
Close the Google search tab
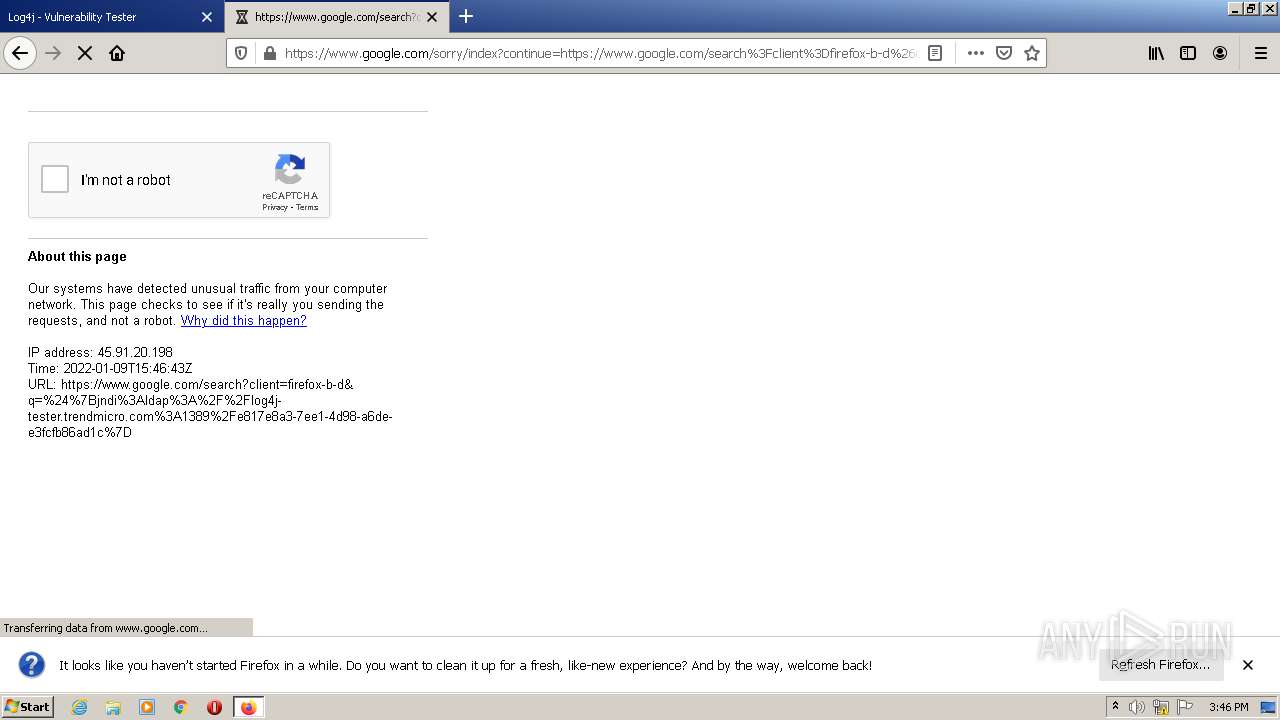(432, 17)
